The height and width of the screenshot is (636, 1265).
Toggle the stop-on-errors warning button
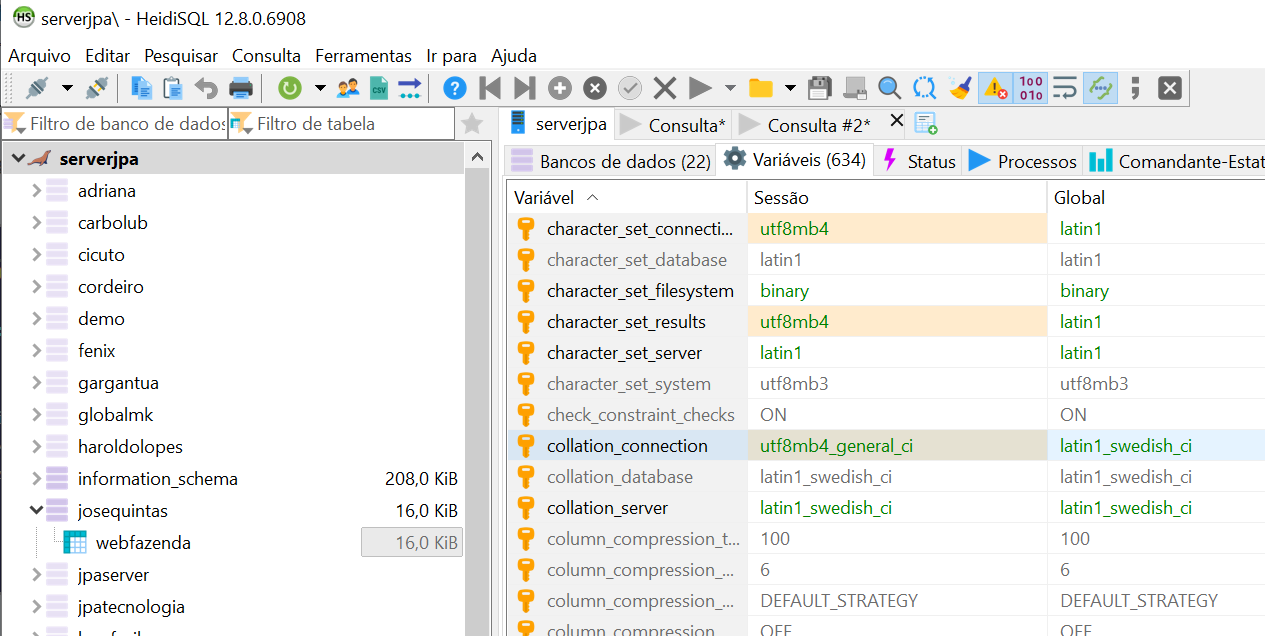tap(996, 88)
